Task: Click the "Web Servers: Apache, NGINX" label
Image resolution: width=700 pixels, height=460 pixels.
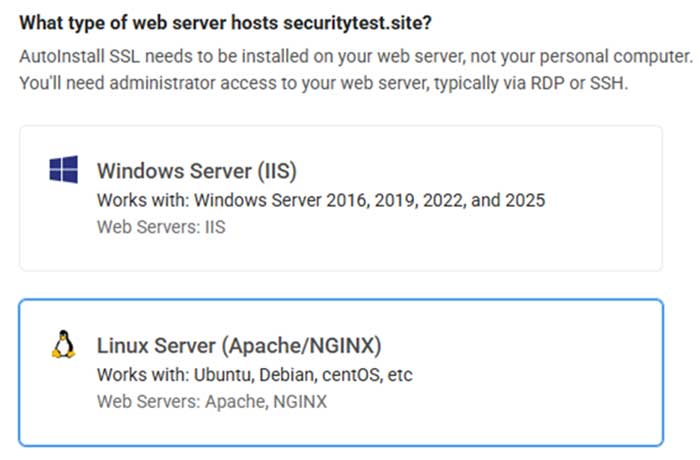Action: [211, 402]
